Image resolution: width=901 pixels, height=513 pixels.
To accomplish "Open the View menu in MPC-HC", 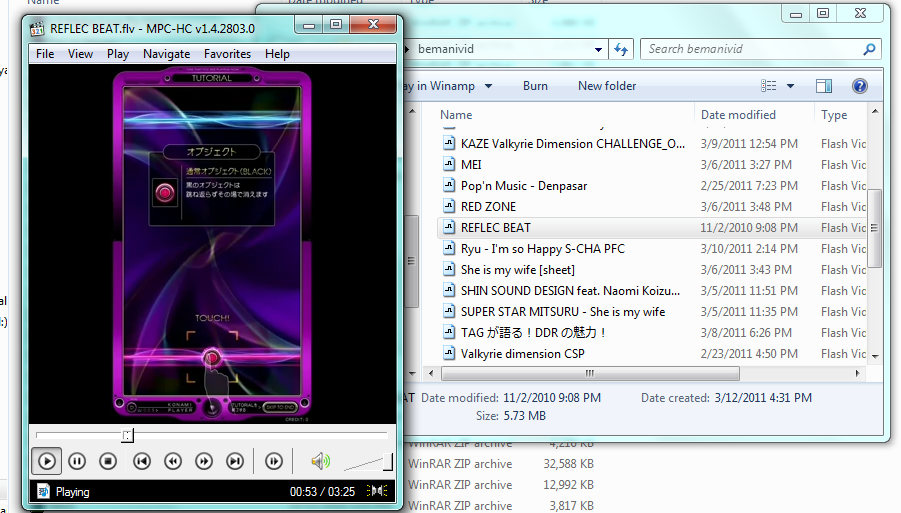I will (x=80, y=54).
